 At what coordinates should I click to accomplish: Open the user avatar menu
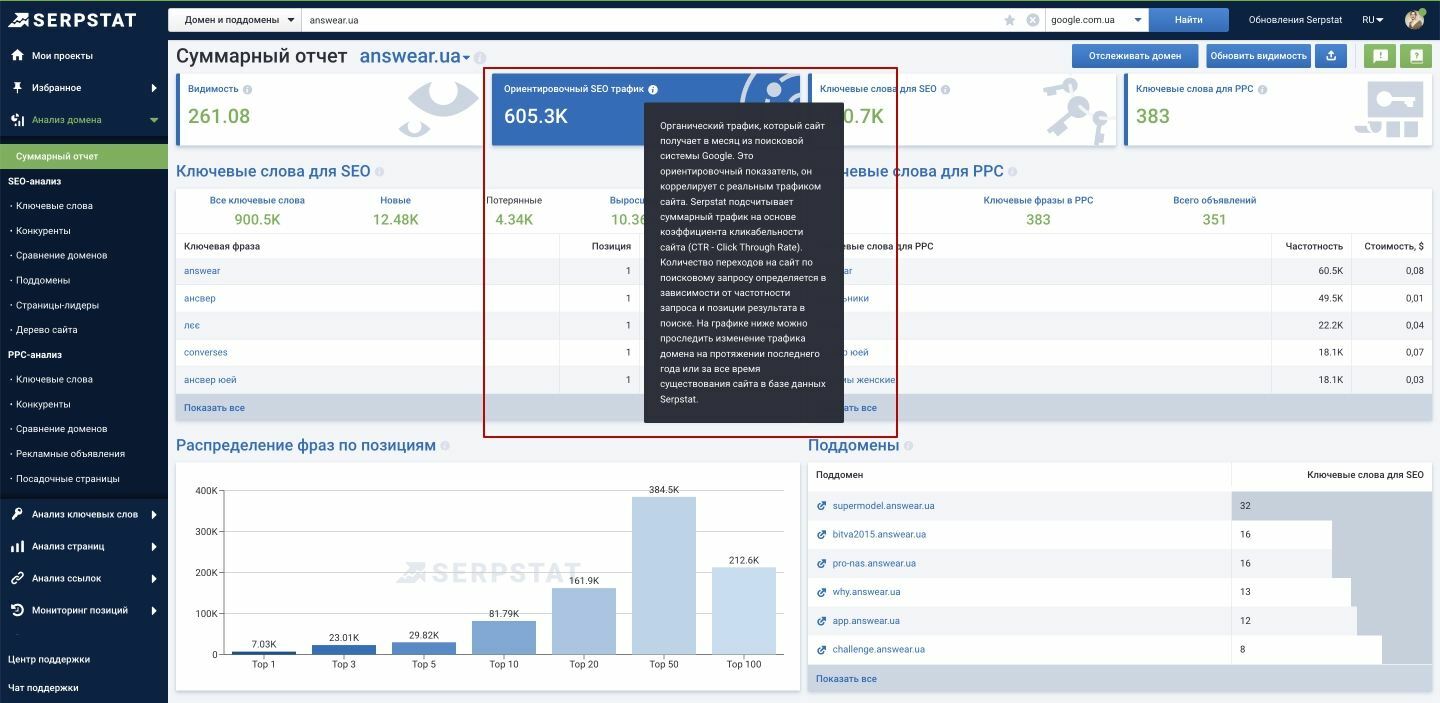pyautogui.click(x=1414, y=19)
